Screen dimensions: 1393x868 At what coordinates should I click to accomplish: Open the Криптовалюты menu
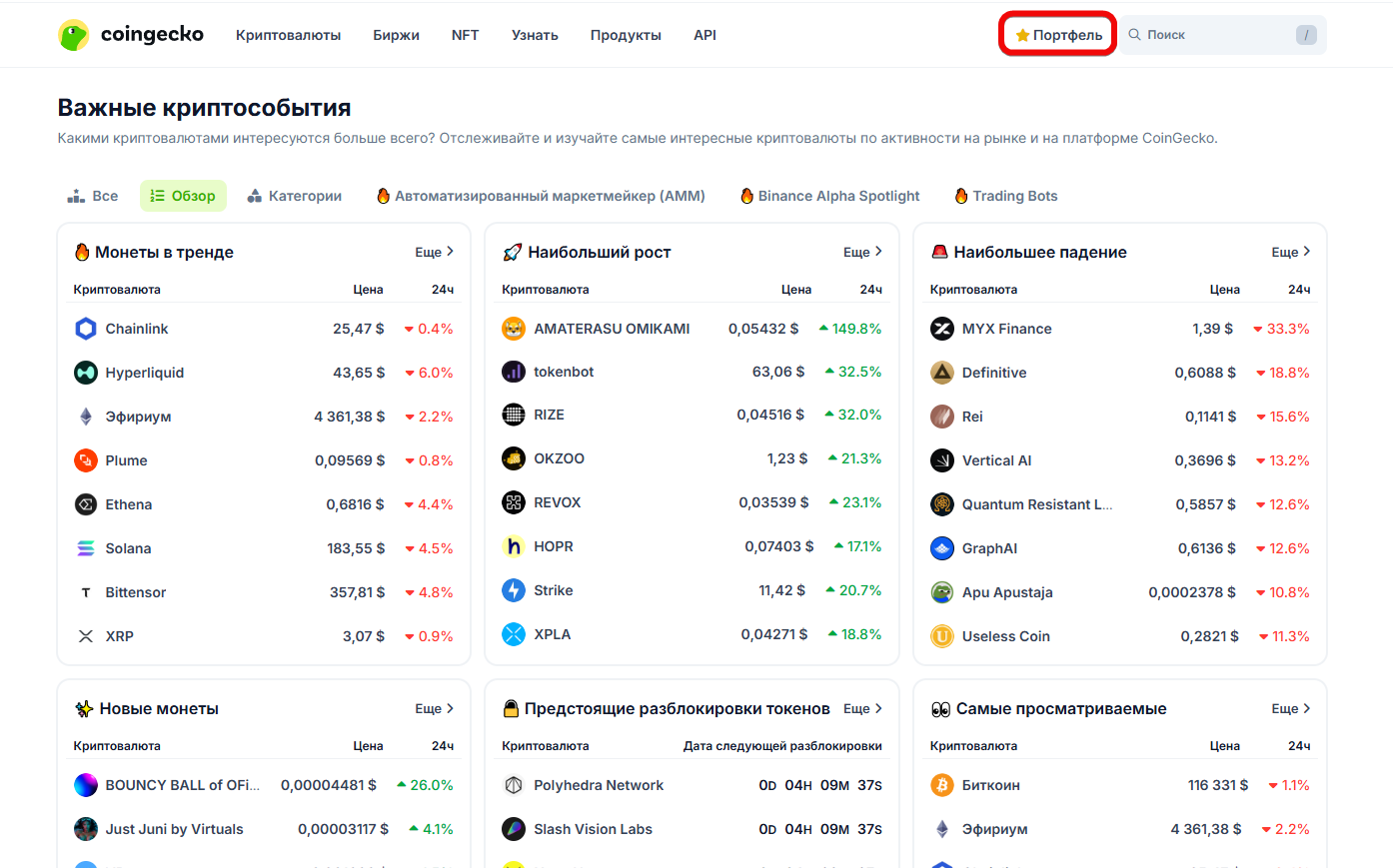pos(288,35)
